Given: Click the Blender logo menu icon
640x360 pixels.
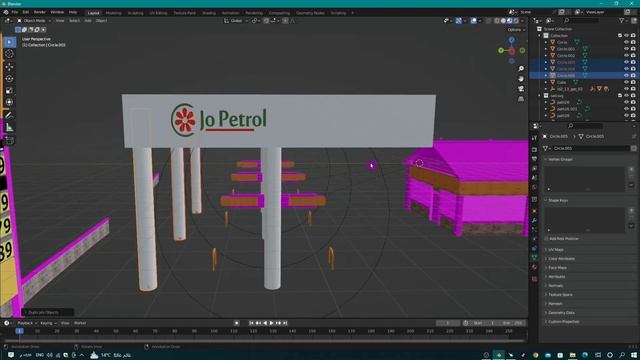Looking at the screenshot, I should click(6, 12).
